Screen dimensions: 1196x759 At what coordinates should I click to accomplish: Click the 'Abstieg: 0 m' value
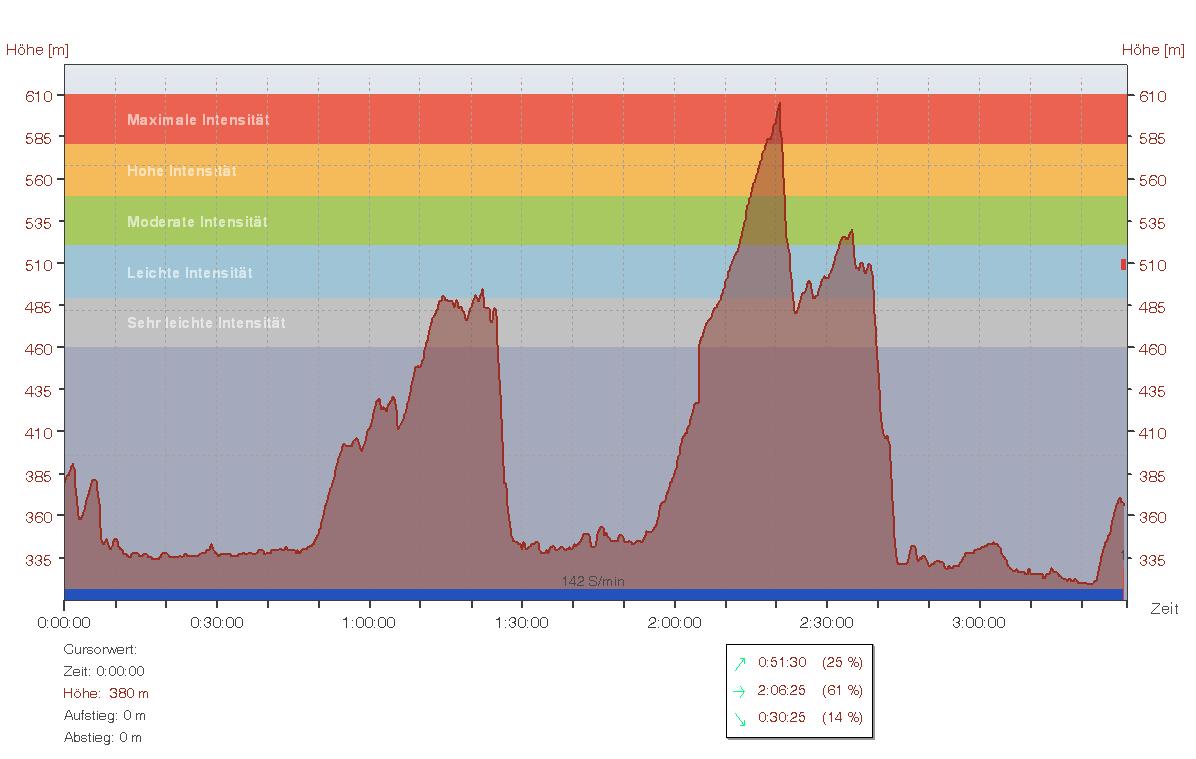coord(103,738)
